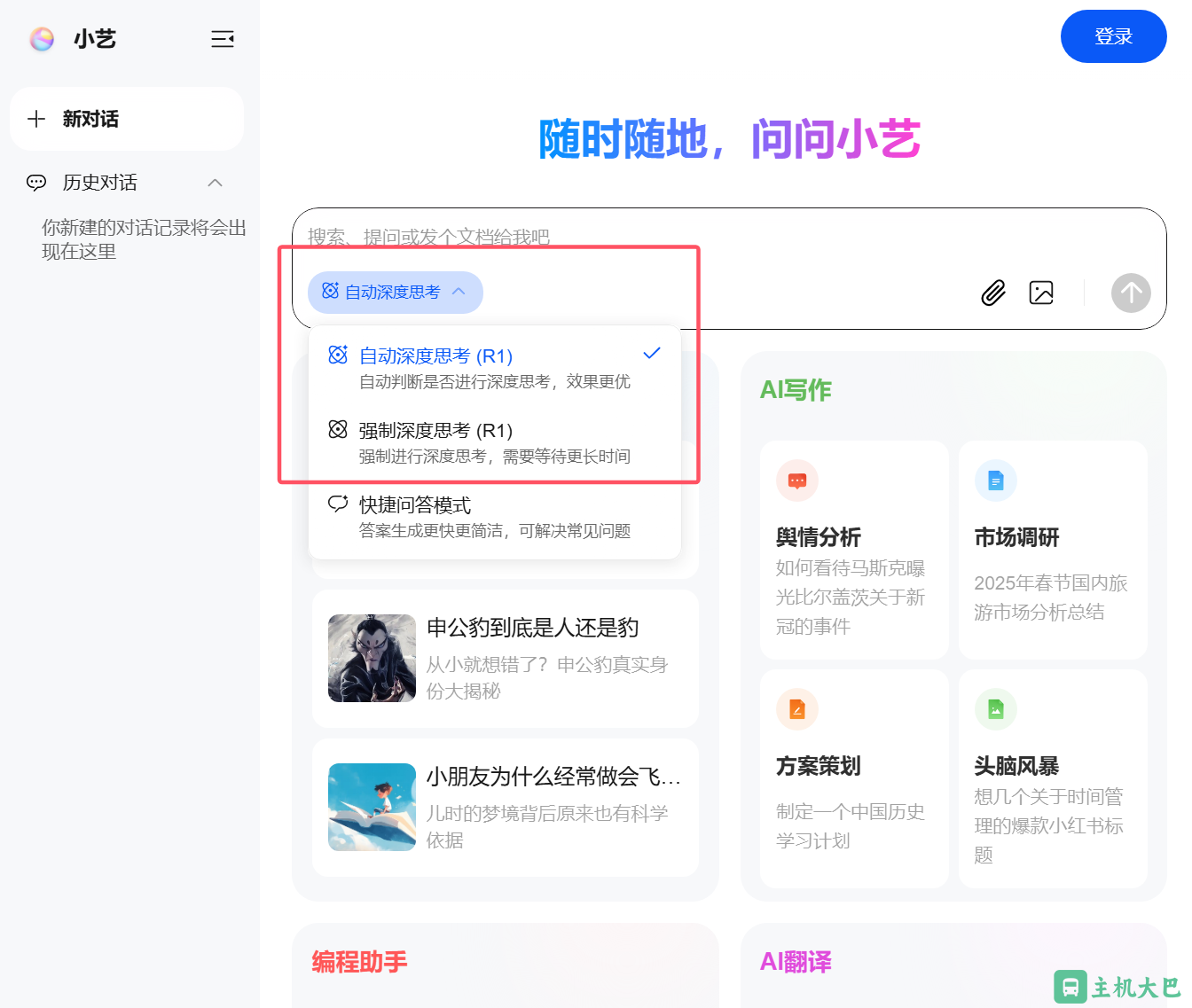Click the paperclip attach file icon
The width and height of the screenshot is (1192, 1008).
(x=993, y=293)
